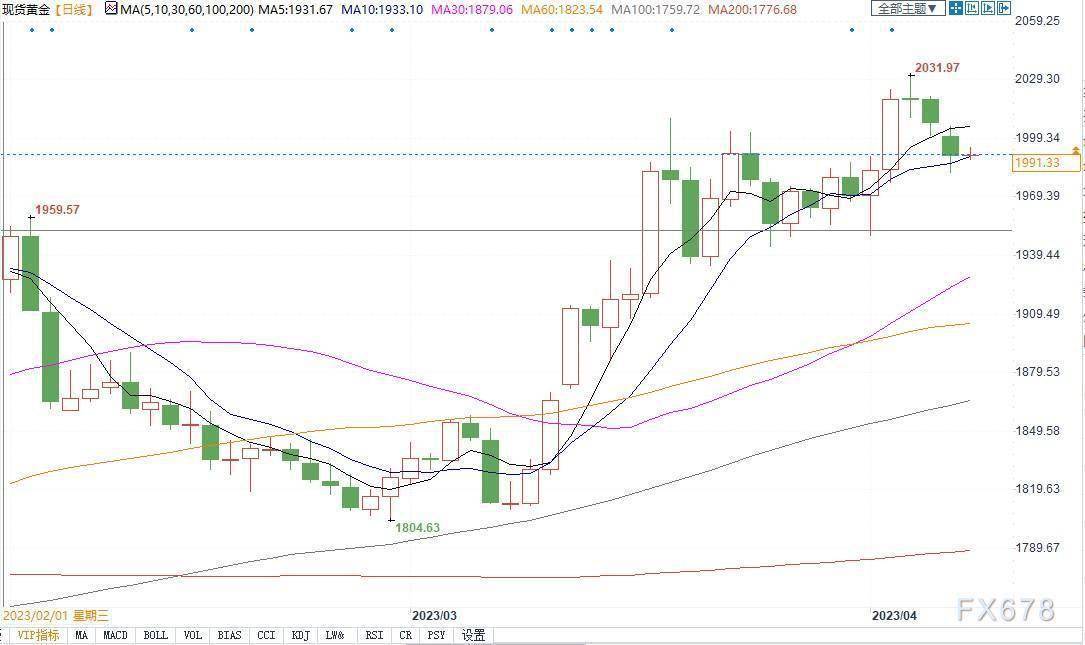The height and width of the screenshot is (645, 1085).
Task: Open the 日线 timeframe selector
Action: 73,9
